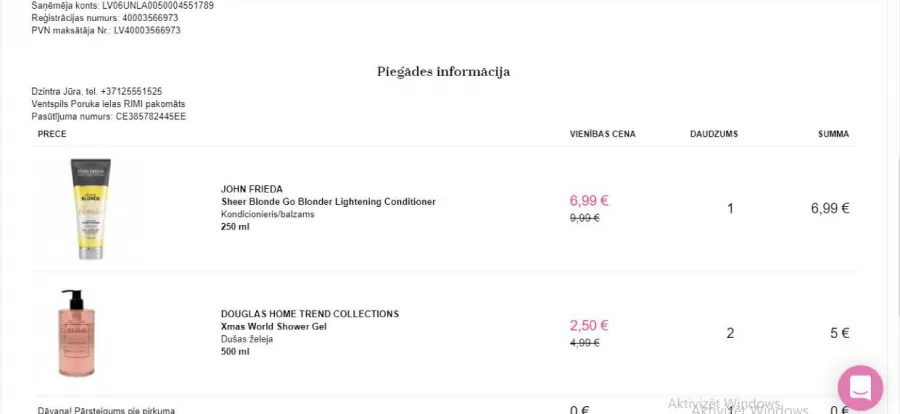The width and height of the screenshot is (900, 414).
Task: Click the PRECE column header
Action: tap(52, 134)
